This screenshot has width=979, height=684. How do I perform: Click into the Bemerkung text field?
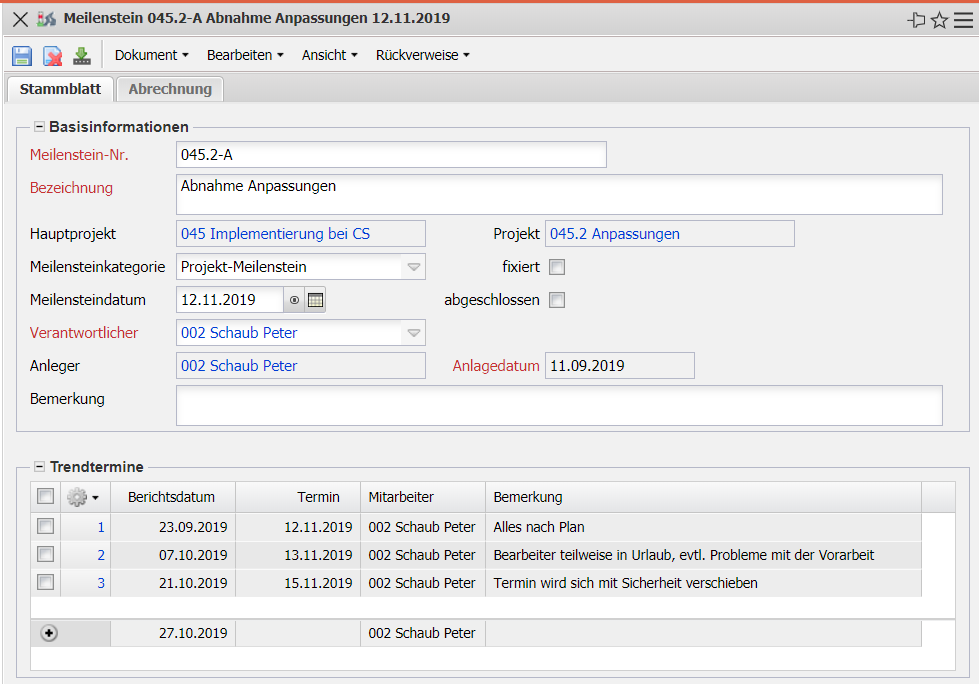(559, 405)
